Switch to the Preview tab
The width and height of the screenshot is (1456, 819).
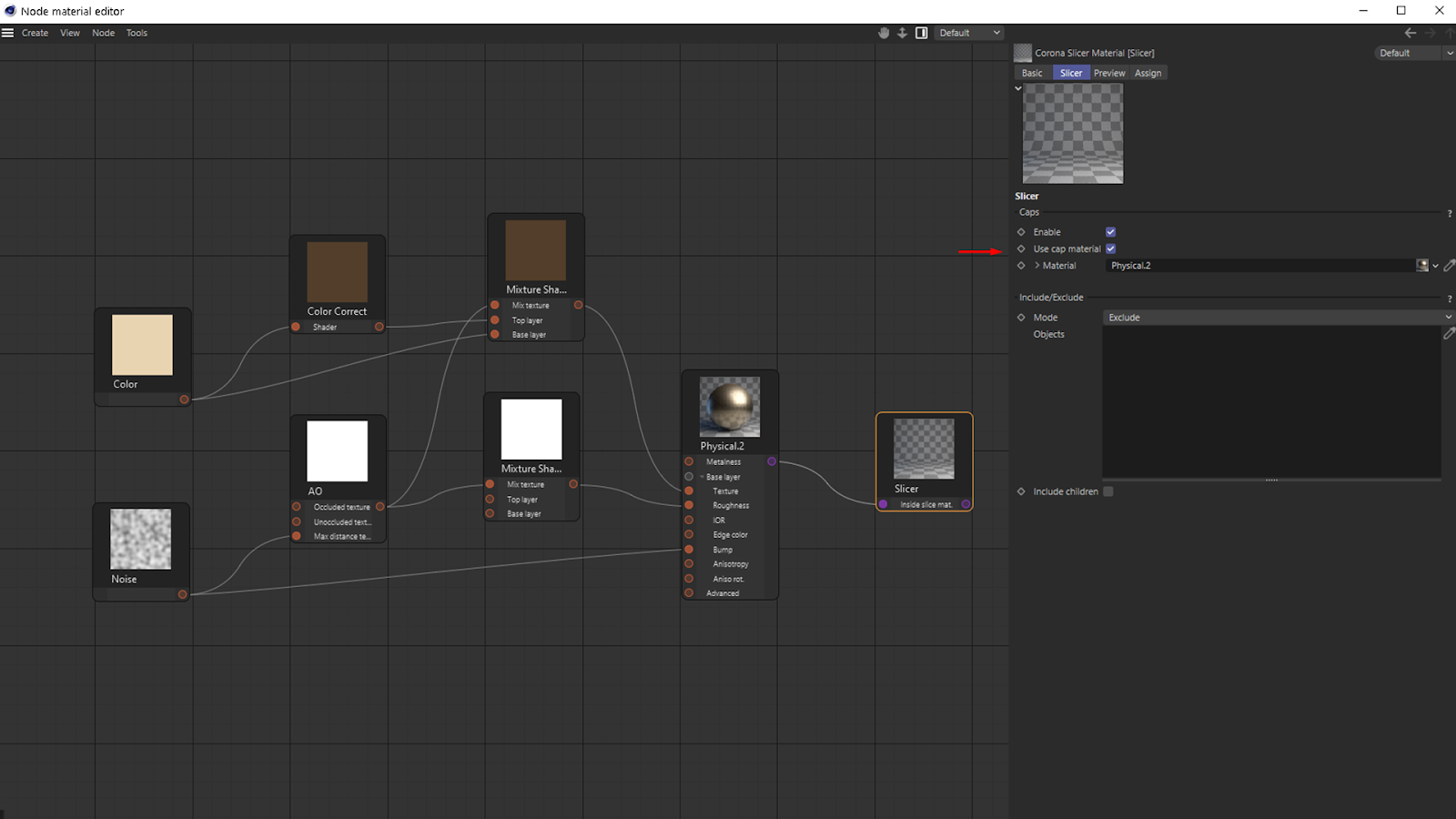tap(1109, 73)
